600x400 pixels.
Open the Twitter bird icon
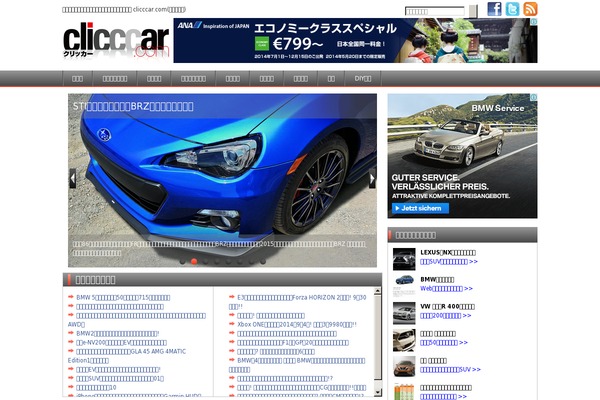pos(512,9)
